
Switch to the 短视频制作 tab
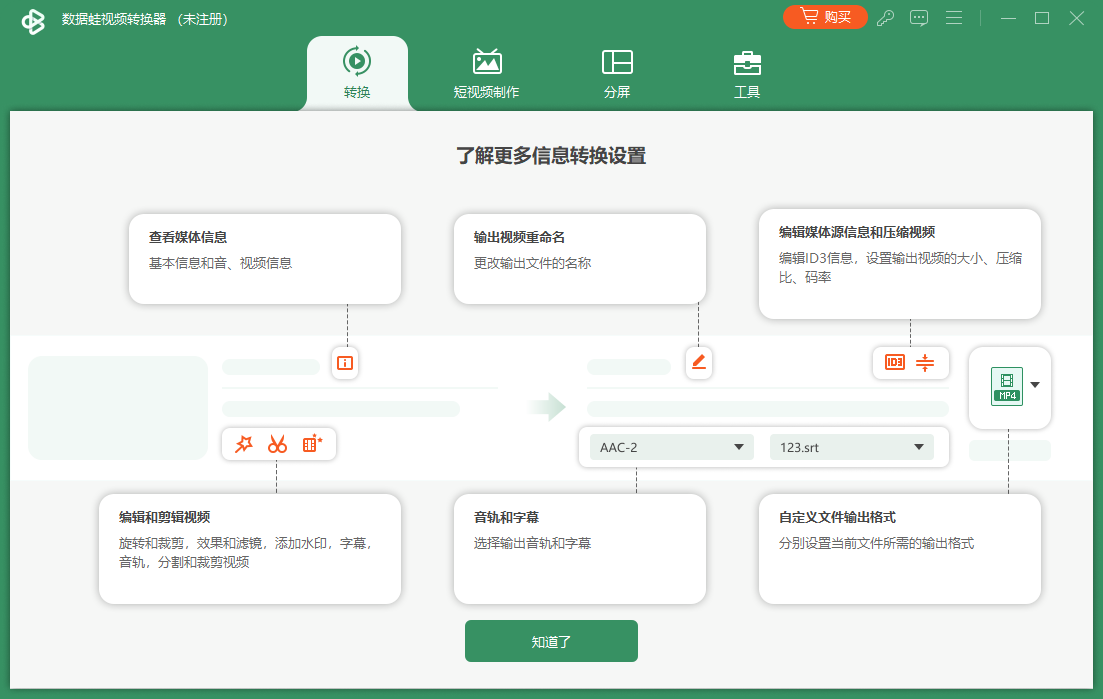487,72
